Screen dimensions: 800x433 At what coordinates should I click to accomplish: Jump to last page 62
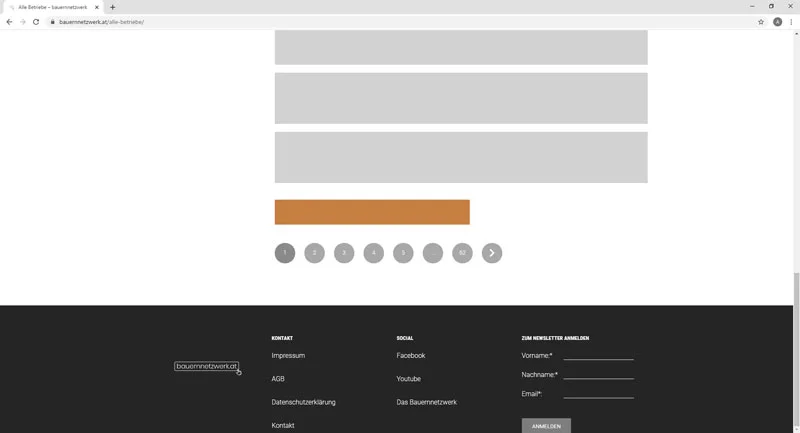(462, 253)
